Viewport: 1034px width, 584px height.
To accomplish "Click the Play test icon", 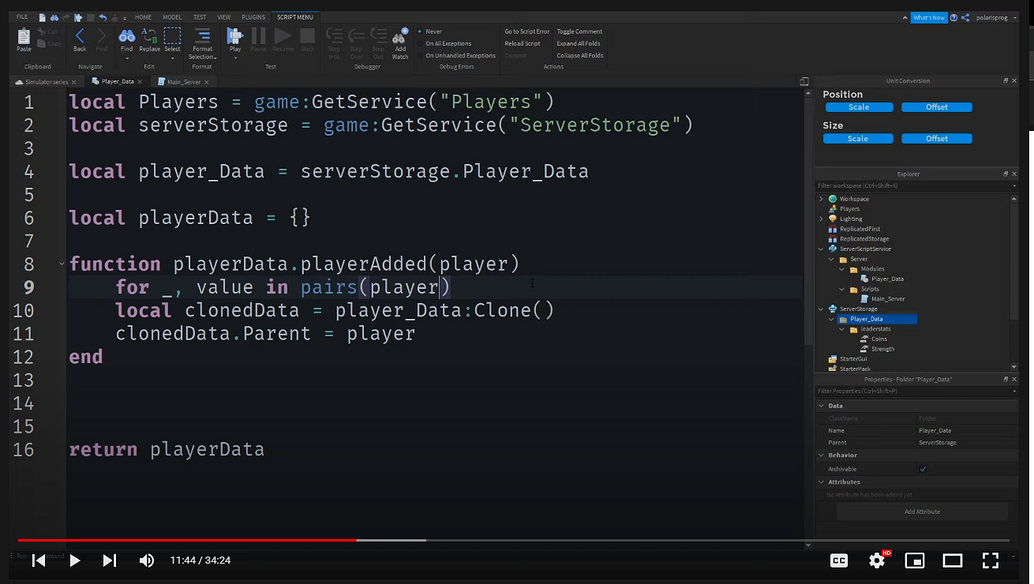I will pyautogui.click(x=235, y=37).
